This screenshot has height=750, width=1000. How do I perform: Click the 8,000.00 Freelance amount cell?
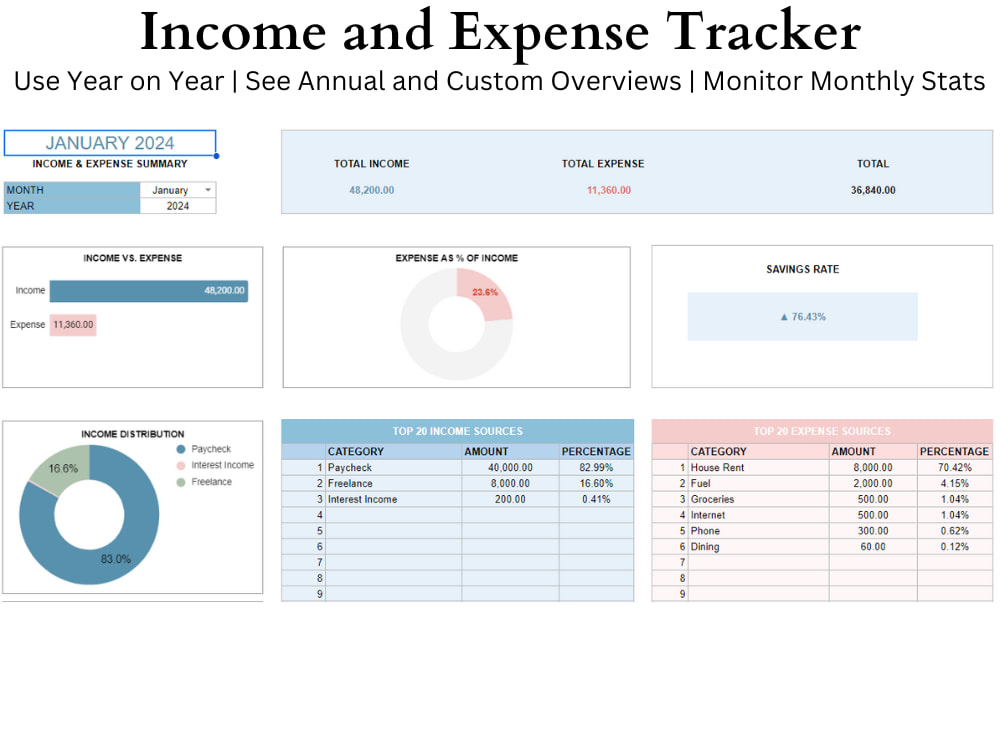tap(510, 483)
